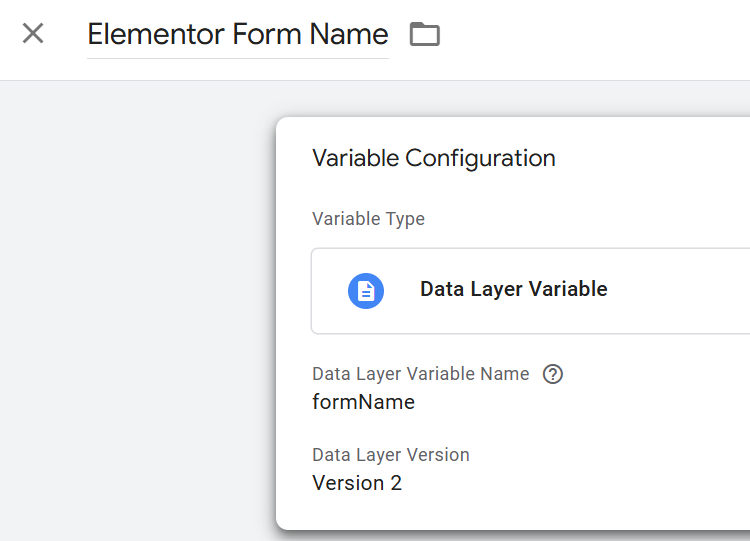Click the Data Layer Version label

pos(391,455)
